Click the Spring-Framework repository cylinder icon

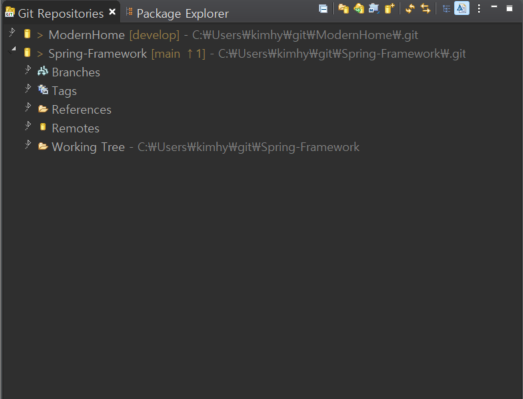(x=27, y=53)
